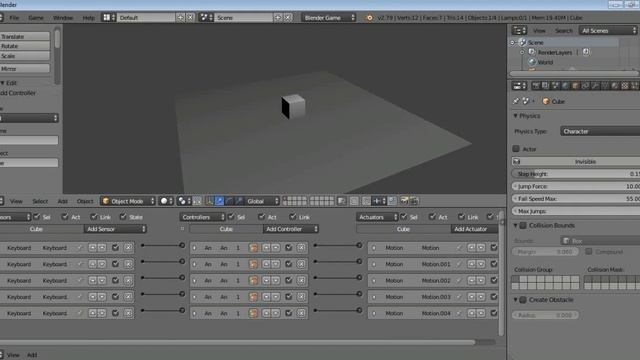This screenshot has width=640, height=360.
Task: Open the Global orientation dropdown
Action: [x=262, y=201]
